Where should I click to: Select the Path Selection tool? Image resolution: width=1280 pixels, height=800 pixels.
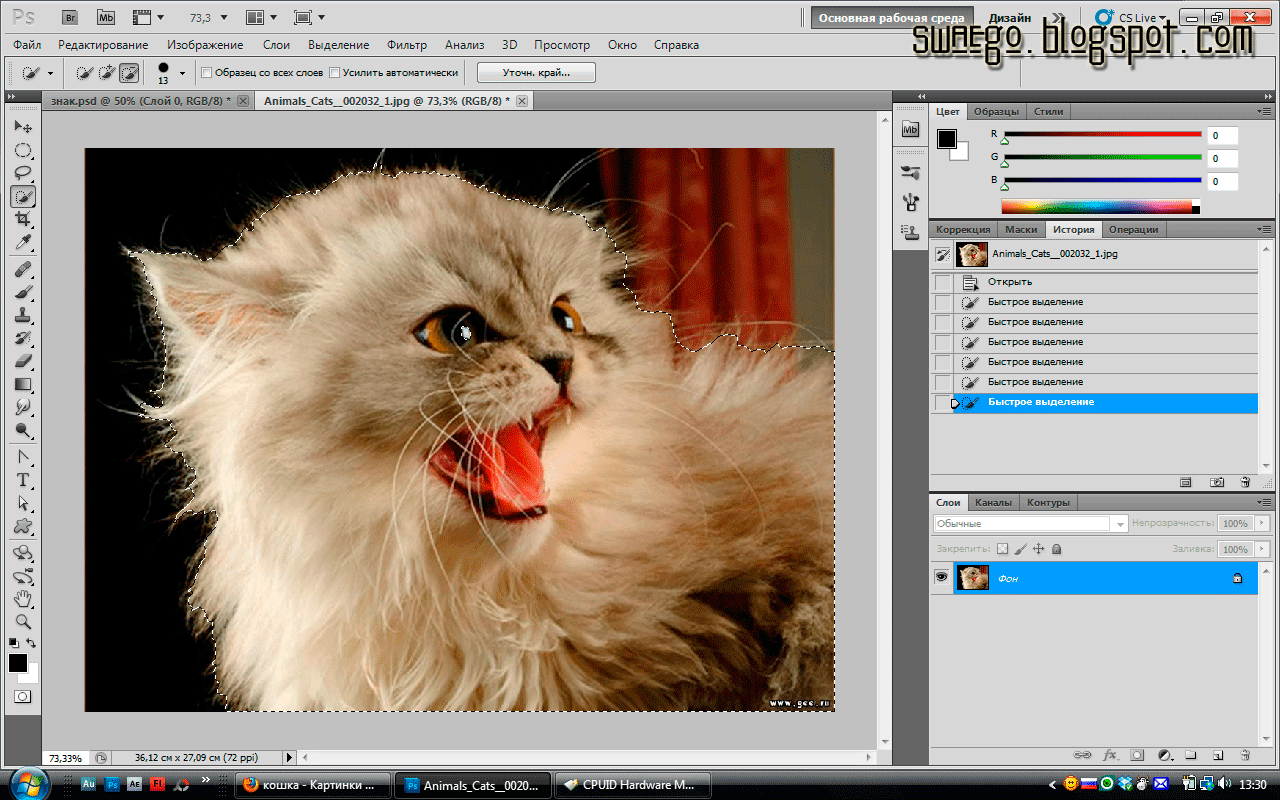23,503
